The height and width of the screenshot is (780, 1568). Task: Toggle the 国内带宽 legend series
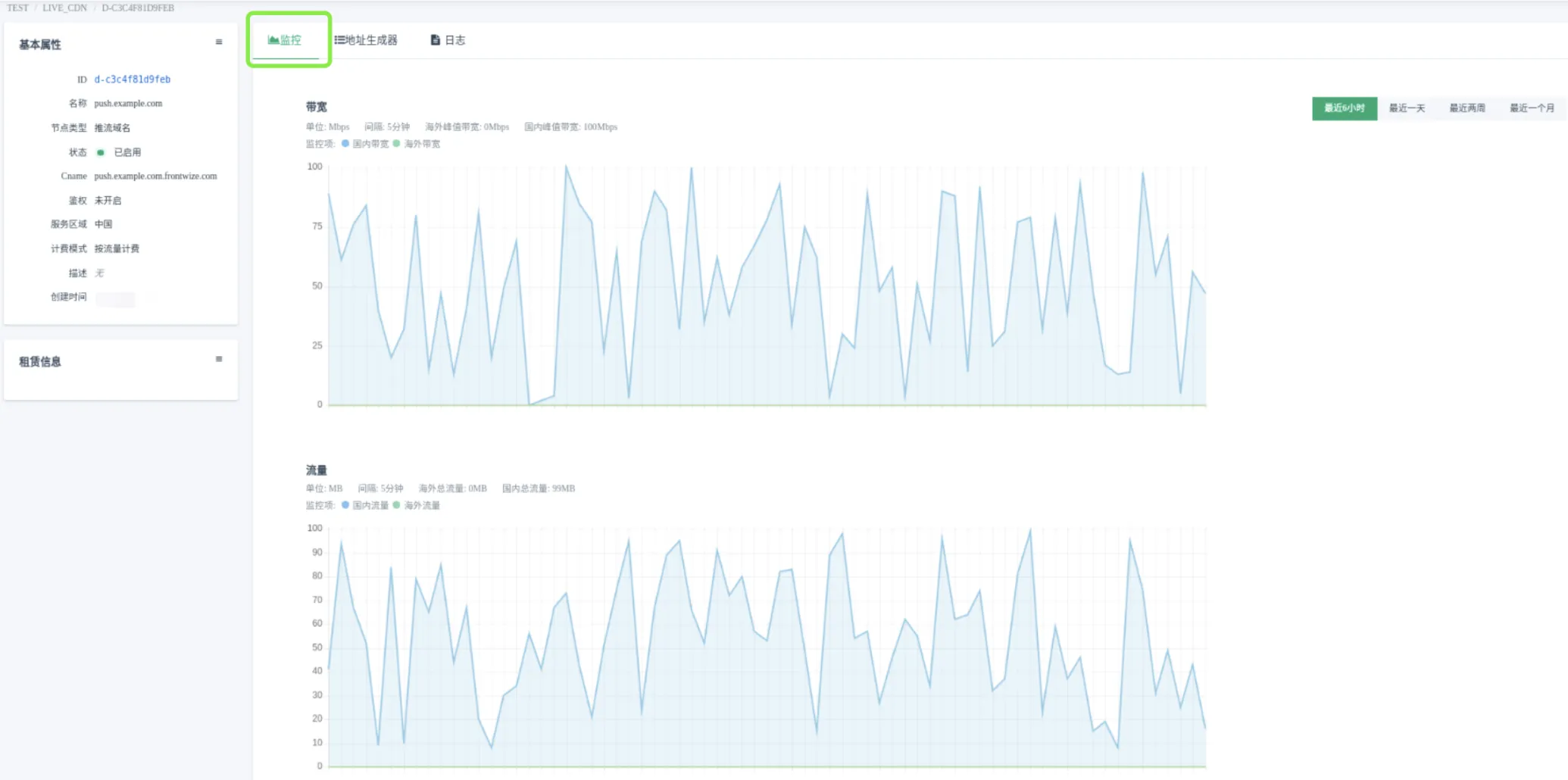[365, 144]
